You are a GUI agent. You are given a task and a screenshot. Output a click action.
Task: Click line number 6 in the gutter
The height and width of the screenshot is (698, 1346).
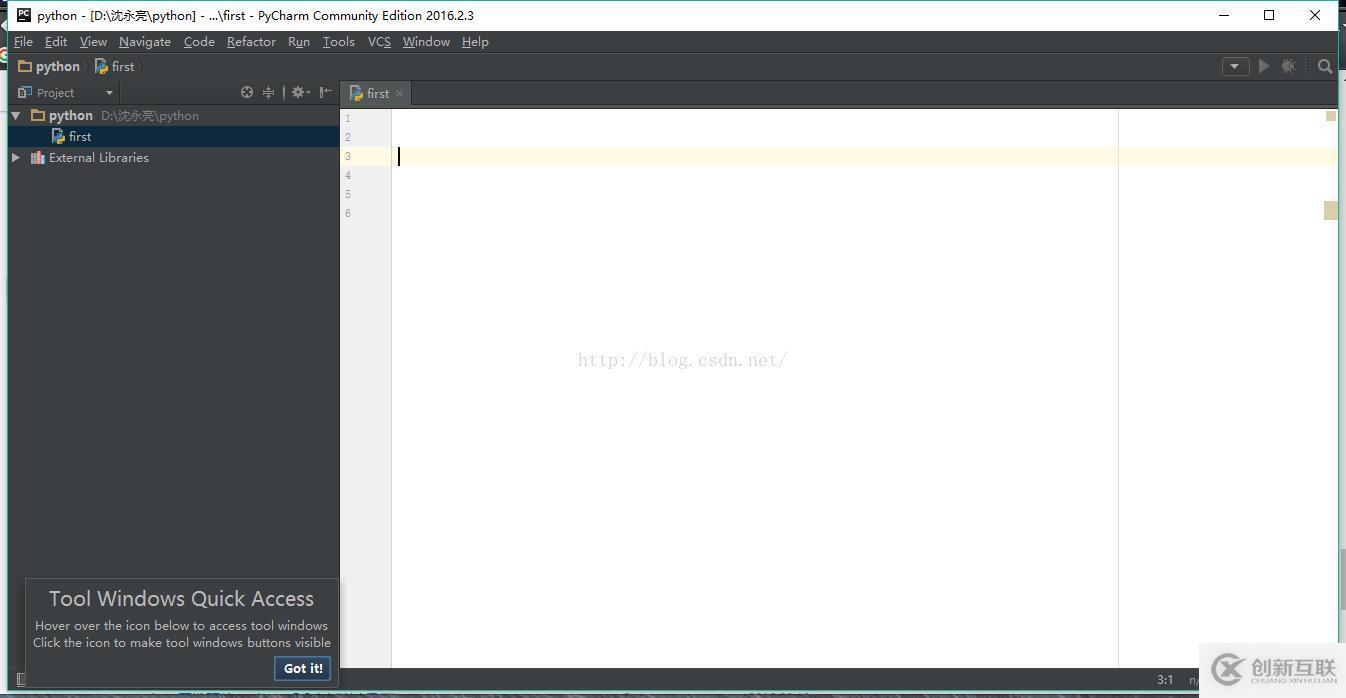coord(348,213)
